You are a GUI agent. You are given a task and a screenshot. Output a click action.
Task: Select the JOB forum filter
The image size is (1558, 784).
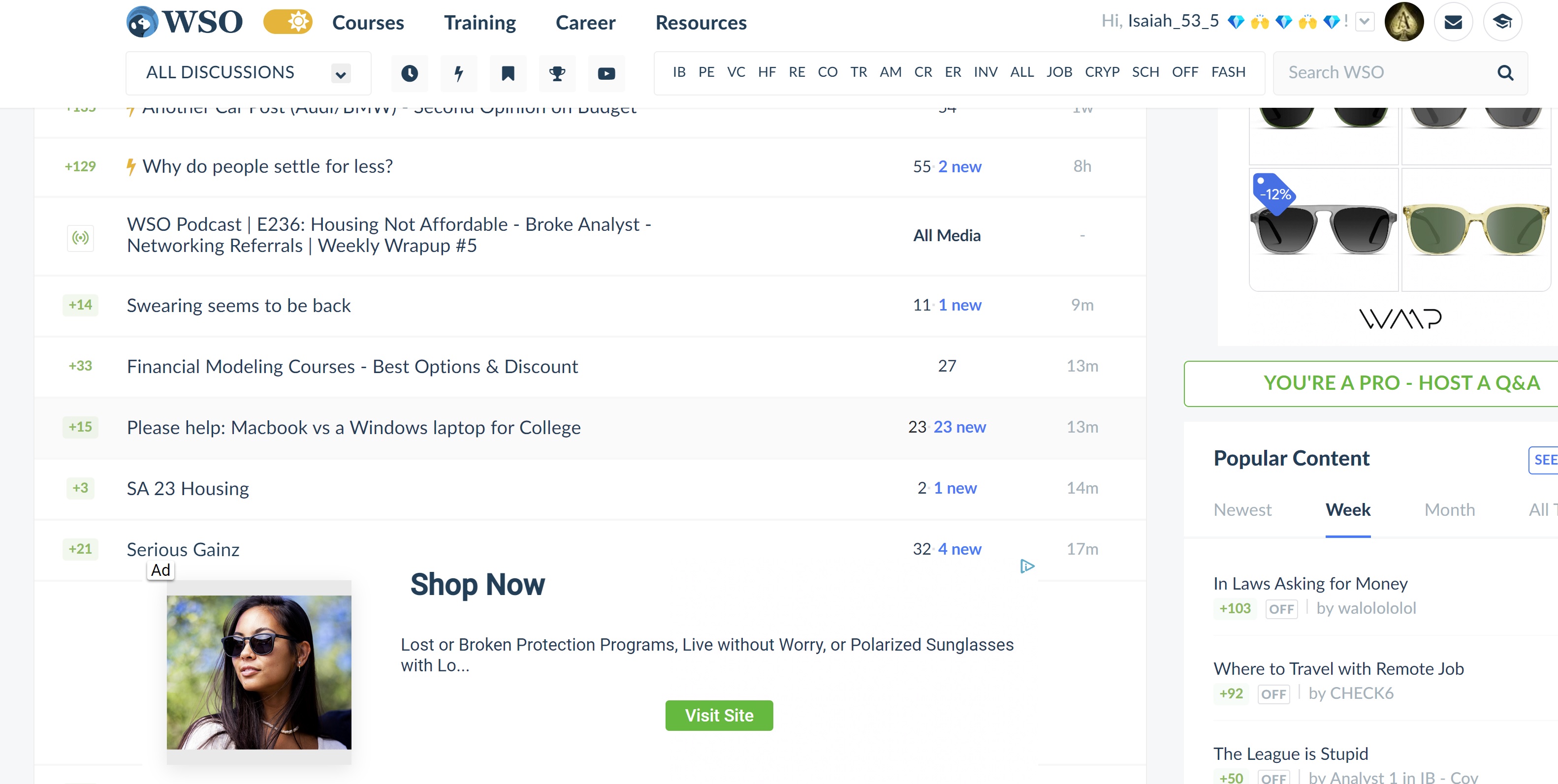click(x=1059, y=72)
